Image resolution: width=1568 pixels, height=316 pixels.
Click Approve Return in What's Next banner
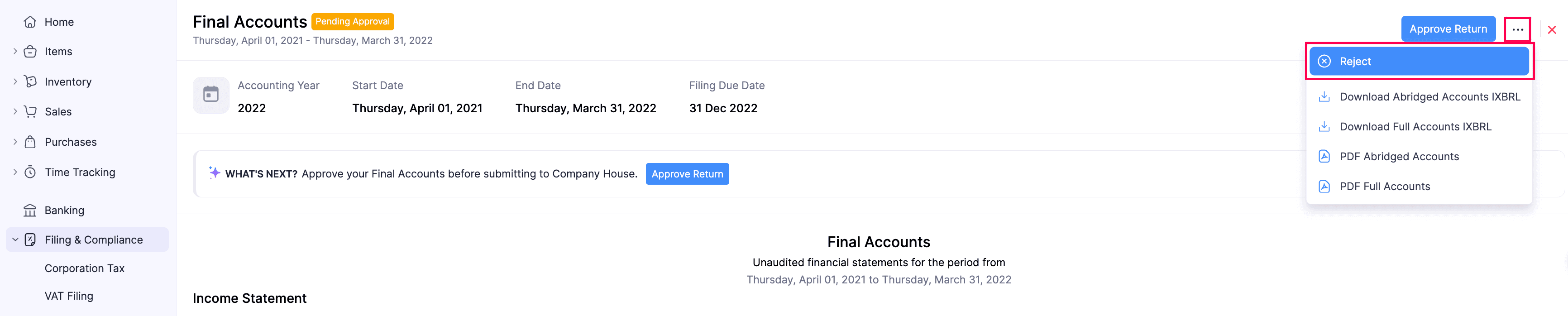tap(687, 174)
